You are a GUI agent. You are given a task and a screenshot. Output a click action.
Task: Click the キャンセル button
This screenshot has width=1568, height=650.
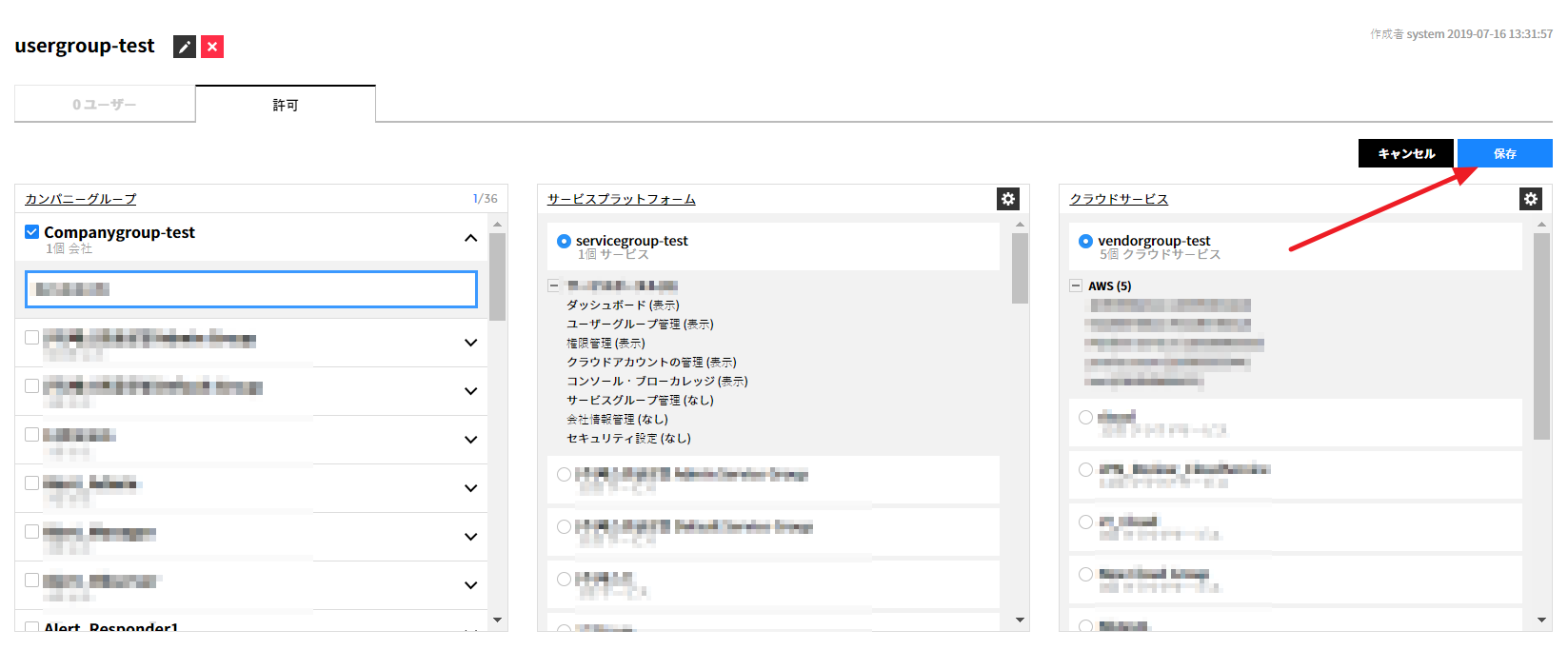(x=1405, y=153)
